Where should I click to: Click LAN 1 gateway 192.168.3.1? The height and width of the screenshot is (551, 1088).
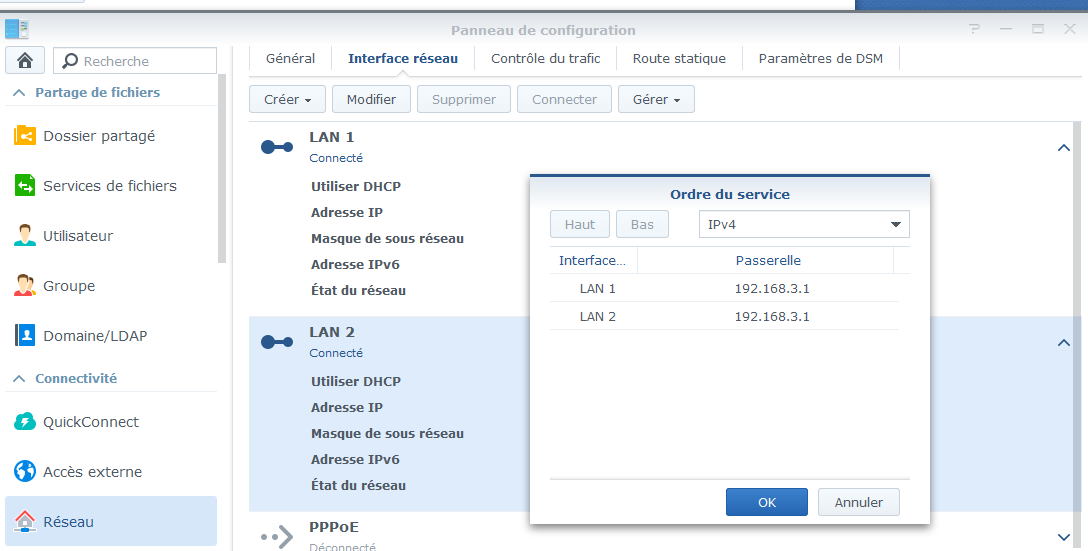tap(772, 288)
